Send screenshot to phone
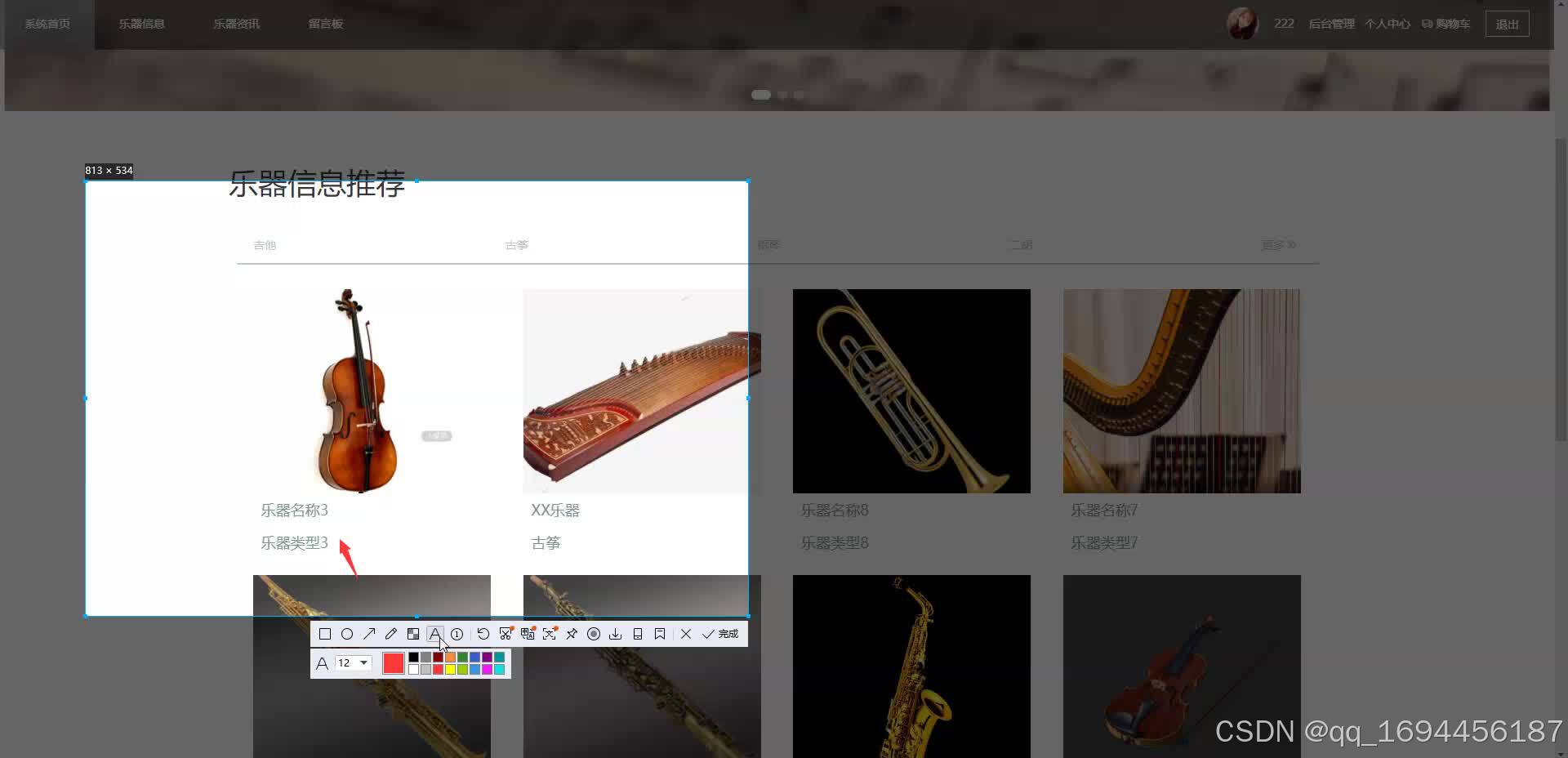Image resolution: width=1568 pixels, height=758 pixels. (x=638, y=634)
